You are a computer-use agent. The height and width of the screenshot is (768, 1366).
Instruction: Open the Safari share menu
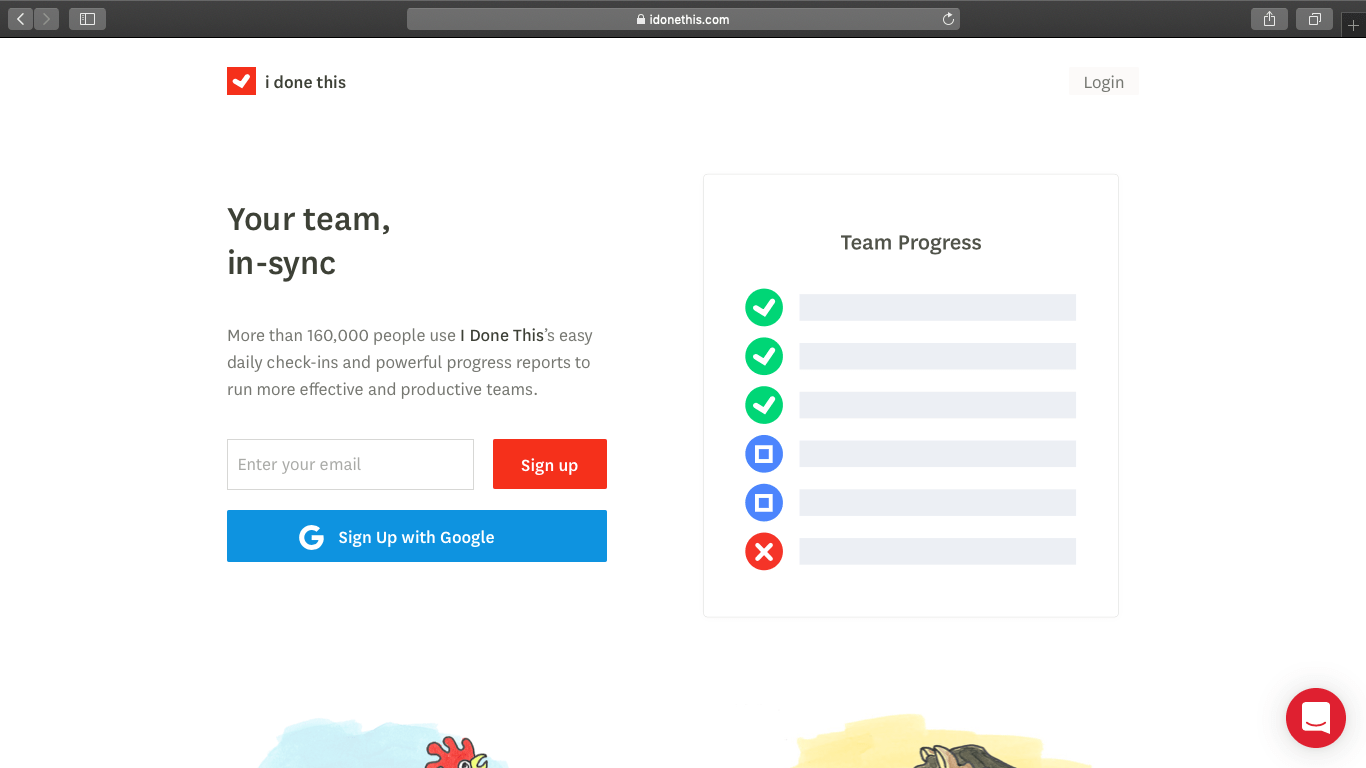pyautogui.click(x=1269, y=19)
